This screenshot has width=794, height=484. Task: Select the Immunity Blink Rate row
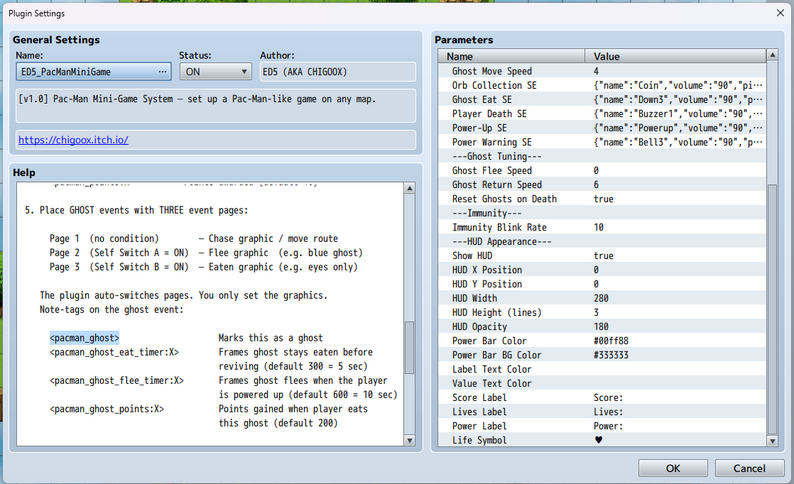coord(602,227)
